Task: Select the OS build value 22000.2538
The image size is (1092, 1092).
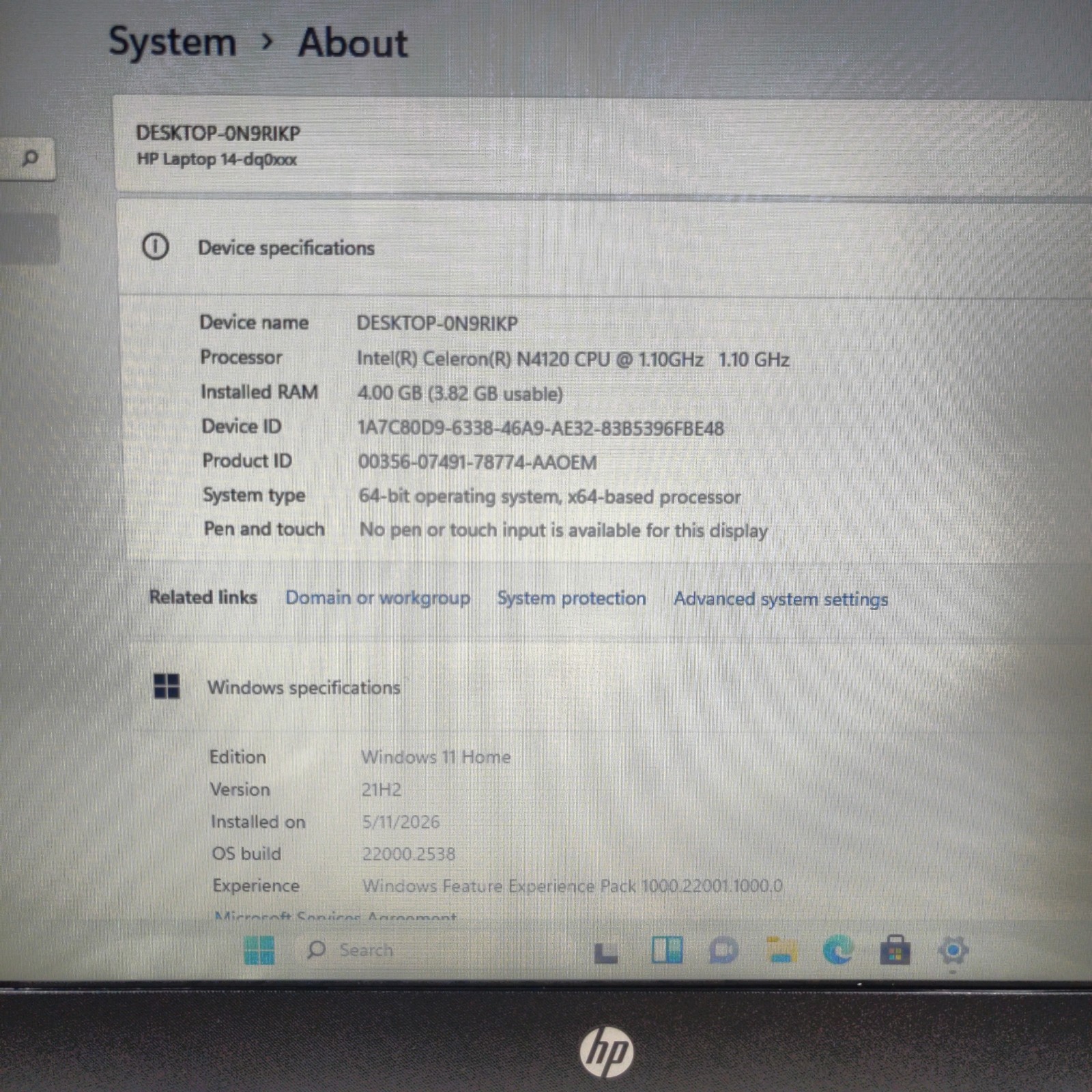Action: [409, 854]
